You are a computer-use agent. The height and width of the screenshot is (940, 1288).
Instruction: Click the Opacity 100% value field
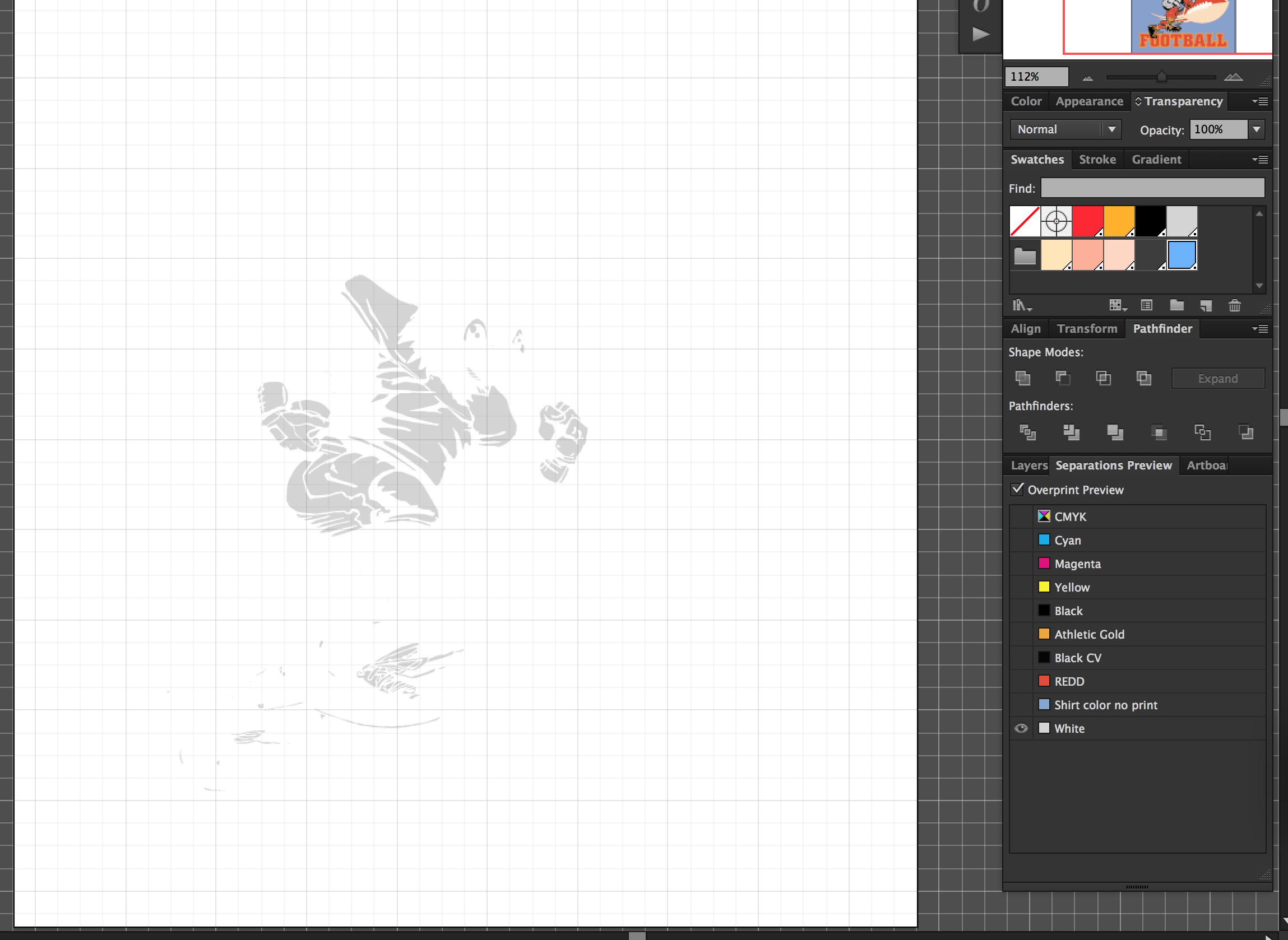point(1218,130)
